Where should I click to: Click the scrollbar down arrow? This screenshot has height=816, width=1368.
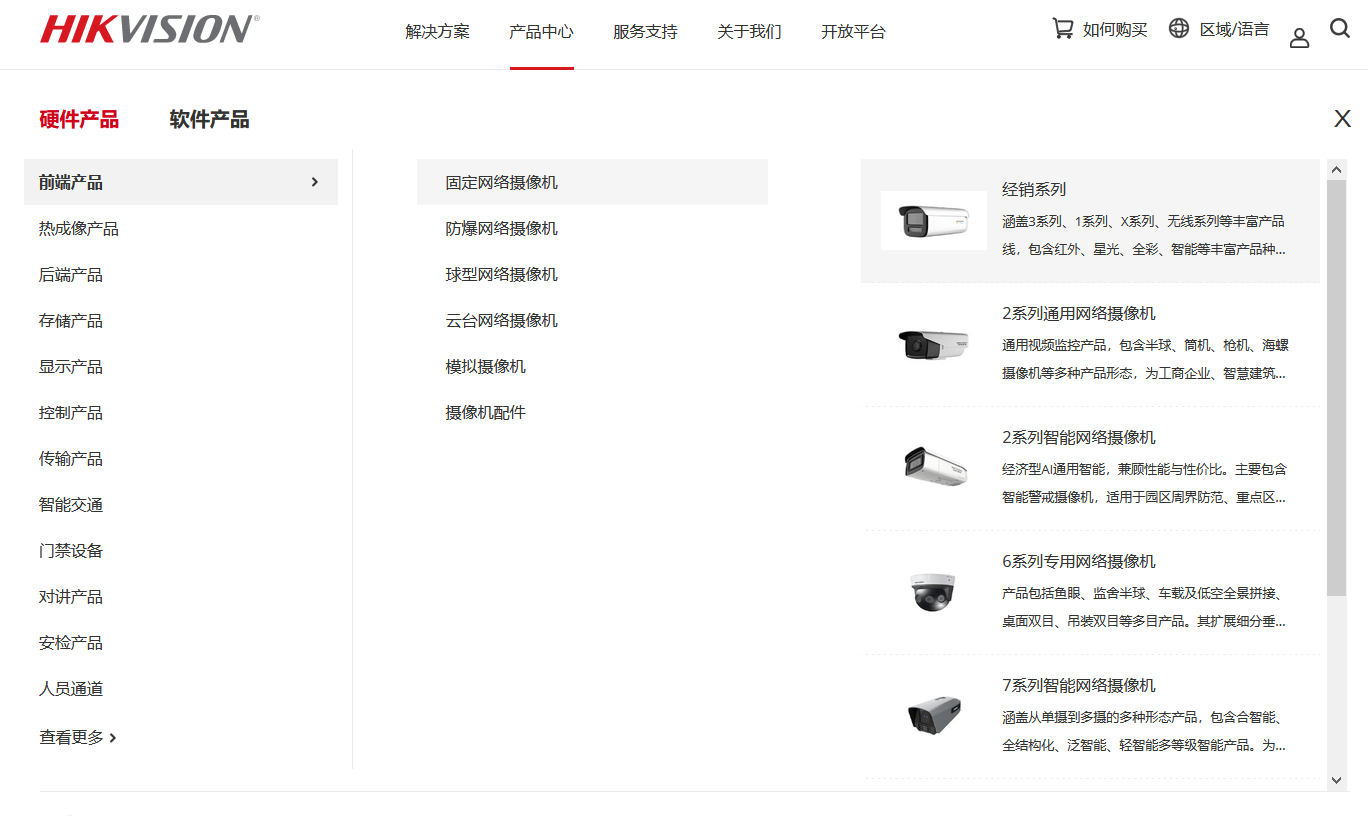[x=1337, y=780]
